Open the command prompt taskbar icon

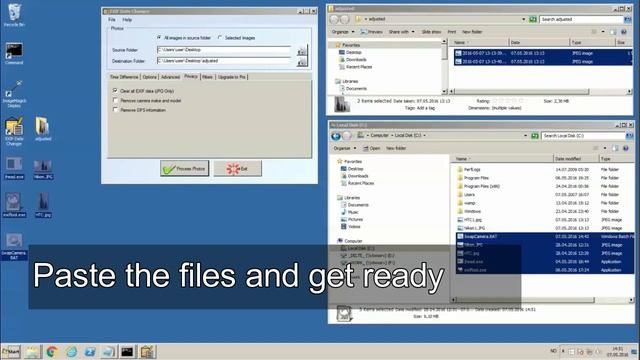coord(127,351)
